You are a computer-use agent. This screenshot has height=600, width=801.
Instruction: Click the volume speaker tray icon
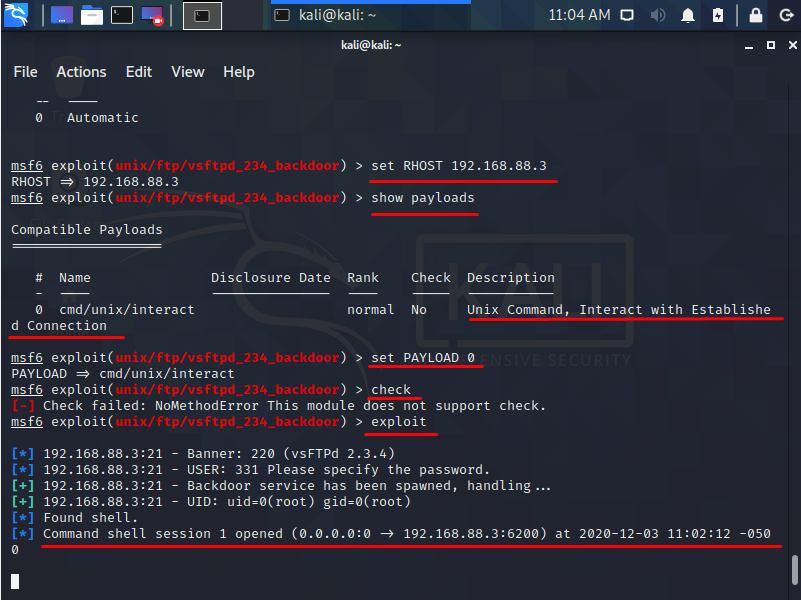pyautogui.click(x=657, y=15)
